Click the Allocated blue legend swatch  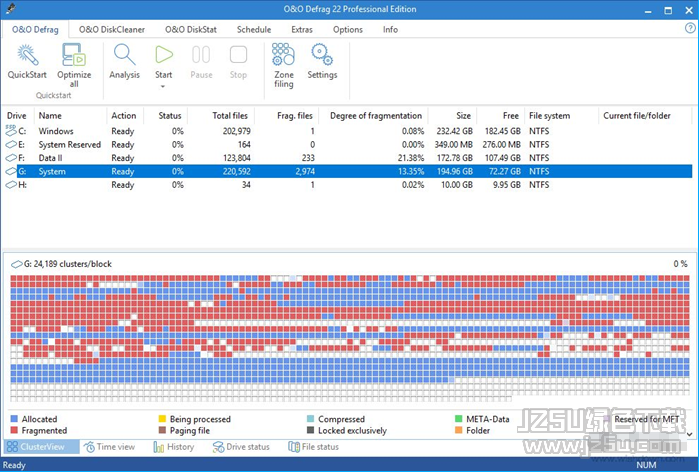click(14, 419)
